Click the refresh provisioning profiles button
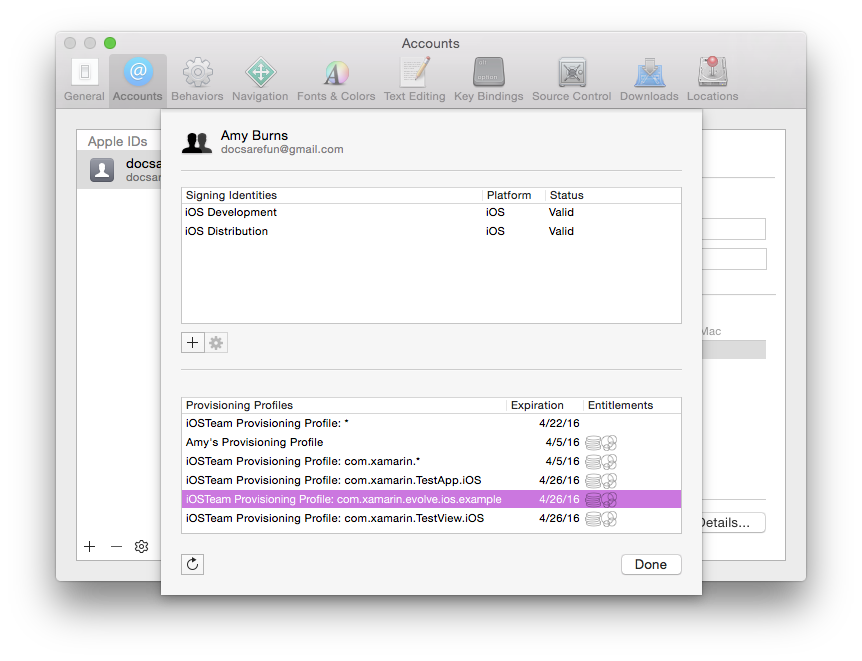862x661 pixels. coord(193,564)
